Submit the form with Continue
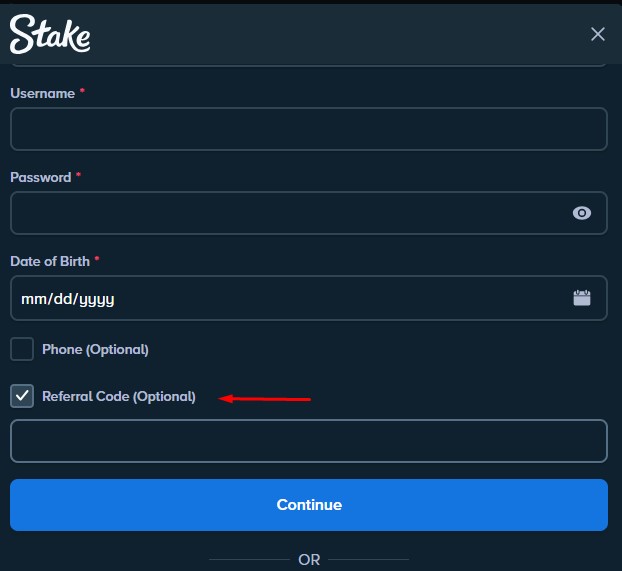Image resolution: width=622 pixels, height=571 pixels. click(309, 505)
